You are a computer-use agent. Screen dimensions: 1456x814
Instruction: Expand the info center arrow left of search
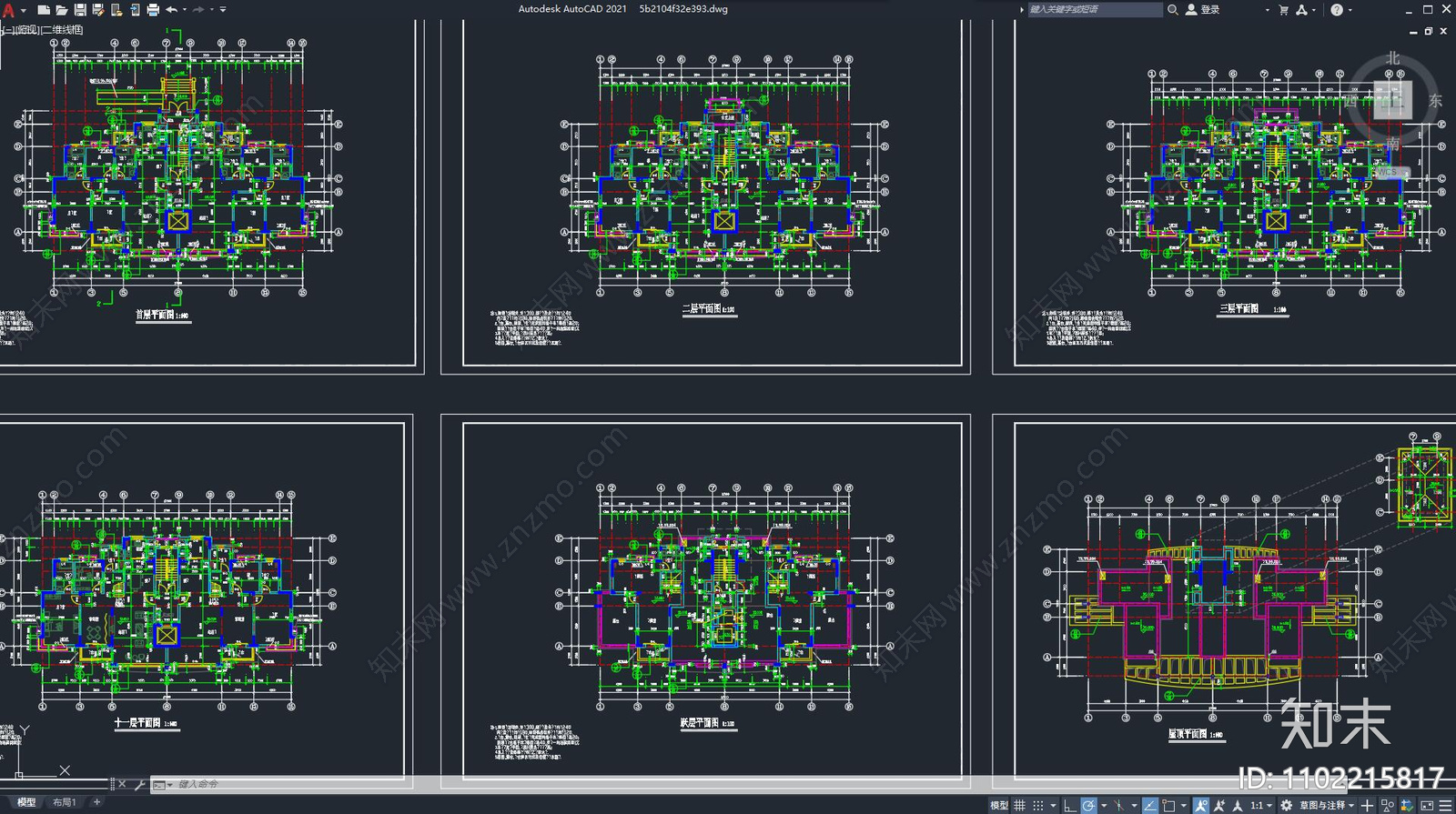(x=1021, y=9)
